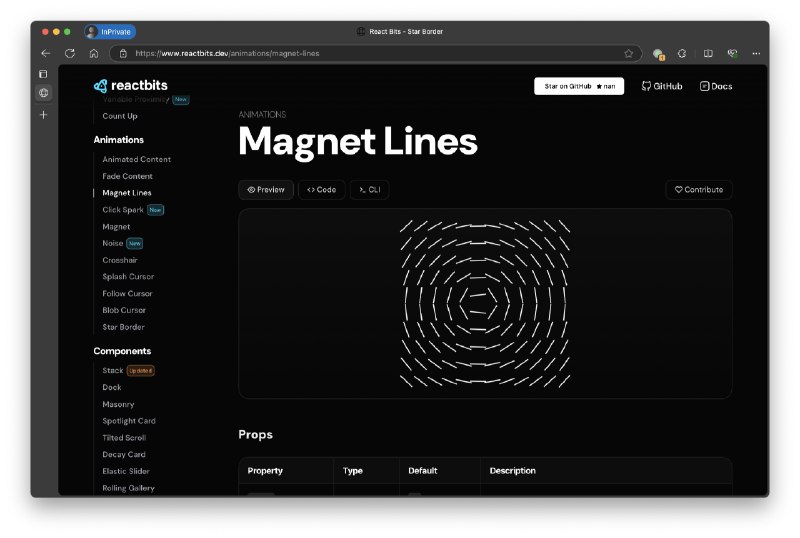Open the GitHub link in header

click(662, 86)
